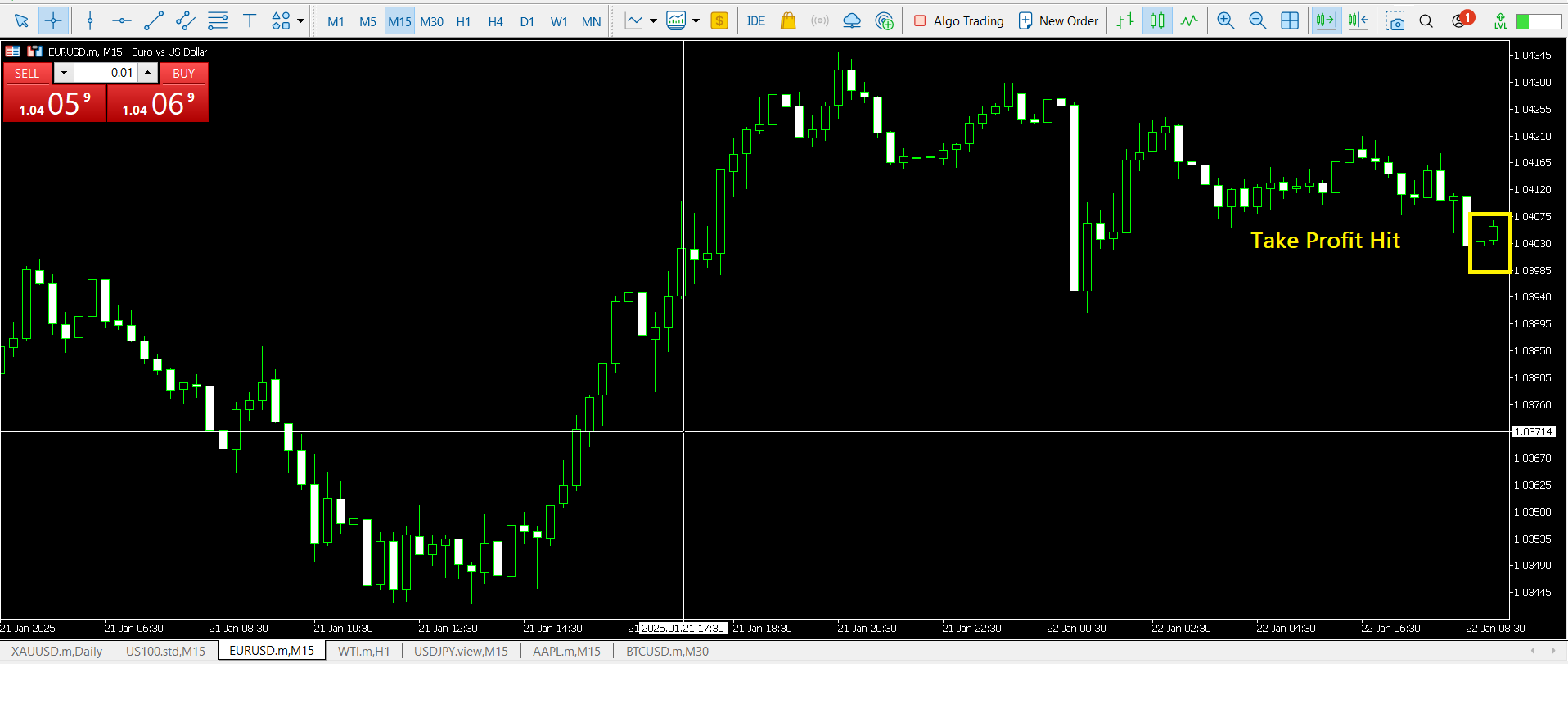
Task: Switch to the XAUUSD.m,Daily chart tab
Action: click(x=56, y=651)
